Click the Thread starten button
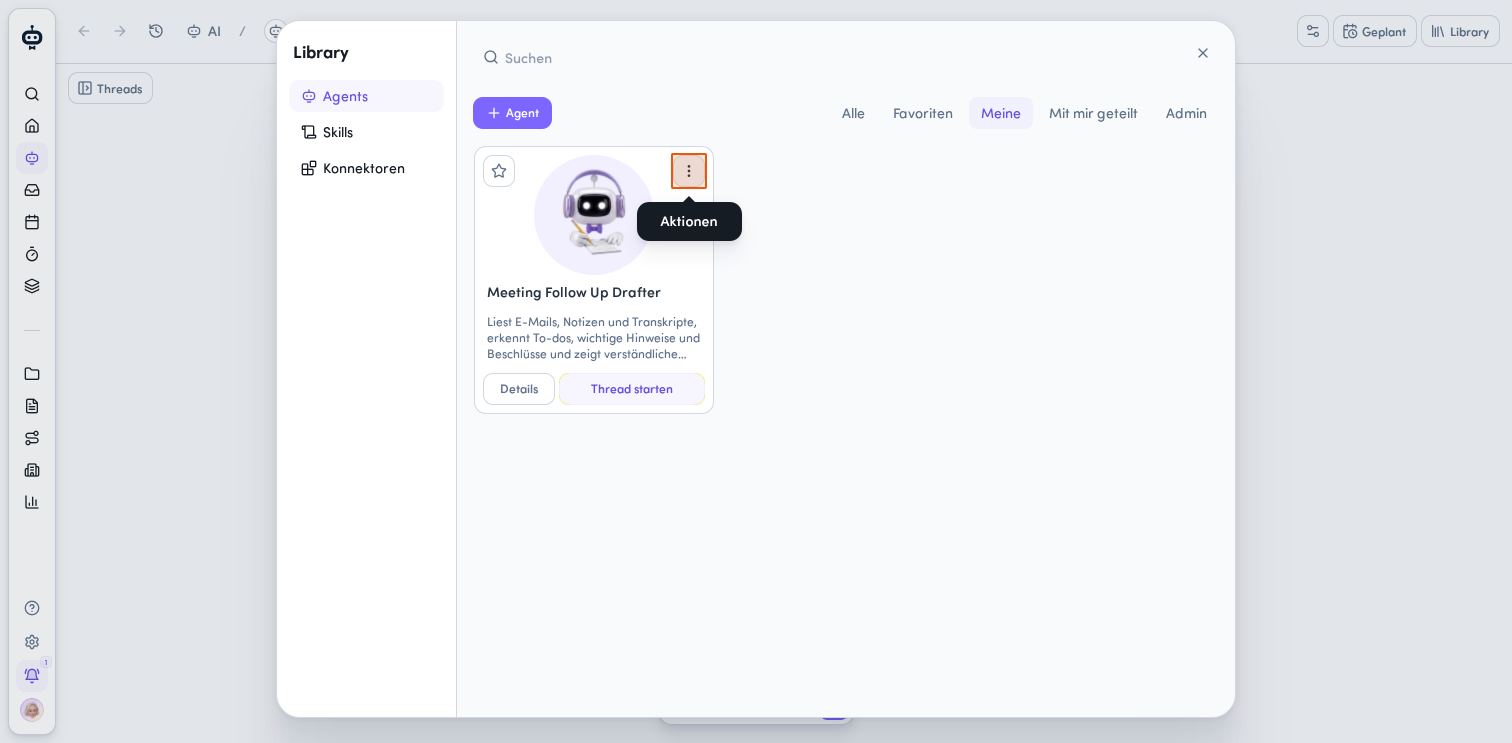Viewport: 1512px width, 743px height. coord(632,389)
